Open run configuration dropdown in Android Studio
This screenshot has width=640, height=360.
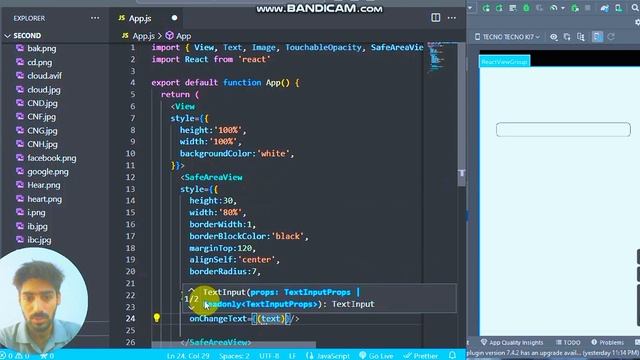click(470, 8)
